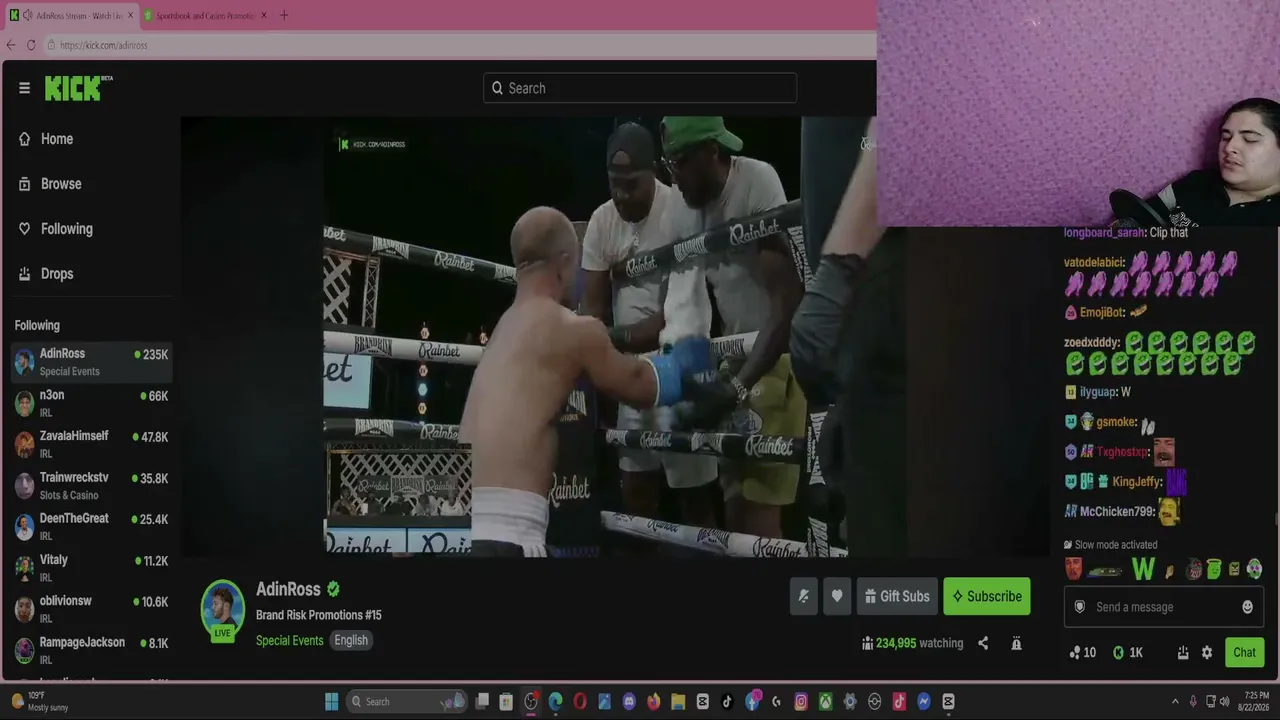
Task: Follow AdinRoss with the heart icon
Action: [x=837, y=596]
